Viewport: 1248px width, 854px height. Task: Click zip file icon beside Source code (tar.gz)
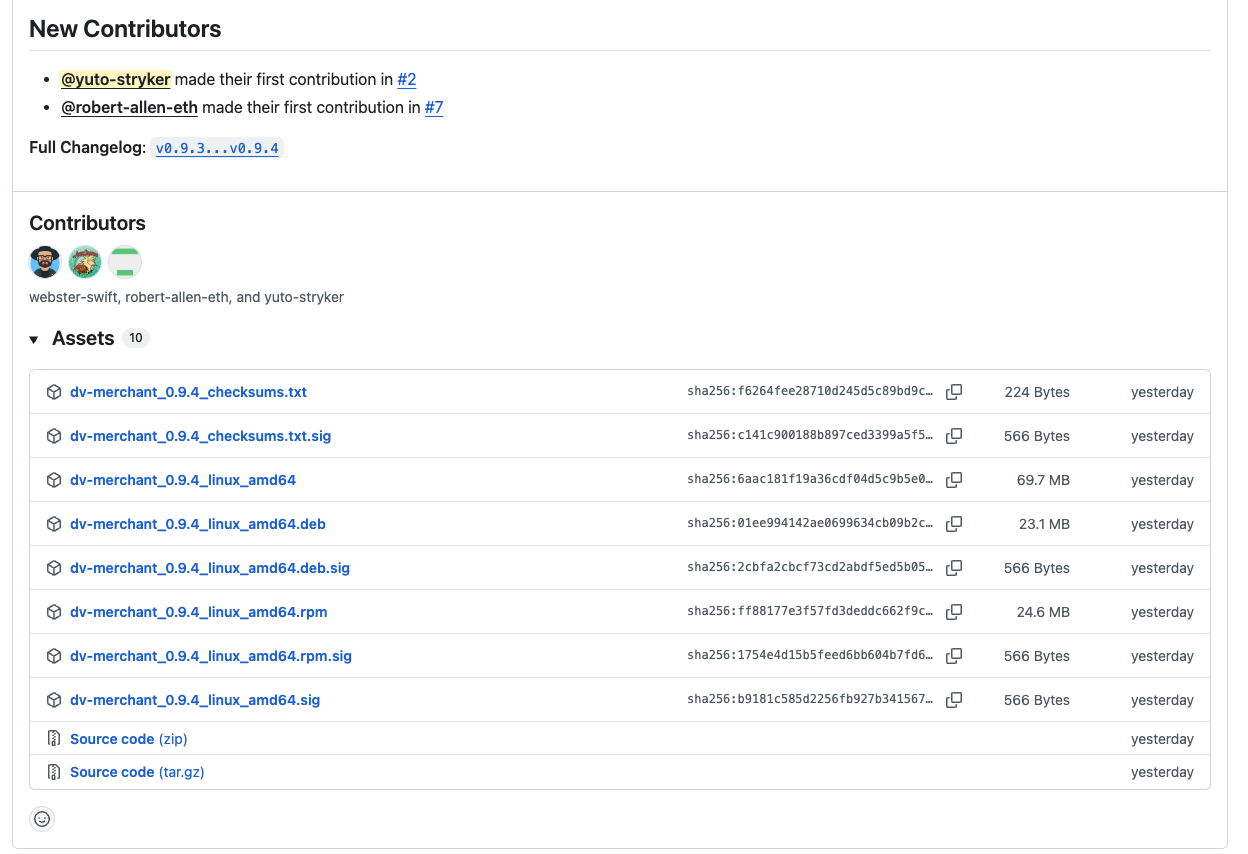click(x=54, y=772)
